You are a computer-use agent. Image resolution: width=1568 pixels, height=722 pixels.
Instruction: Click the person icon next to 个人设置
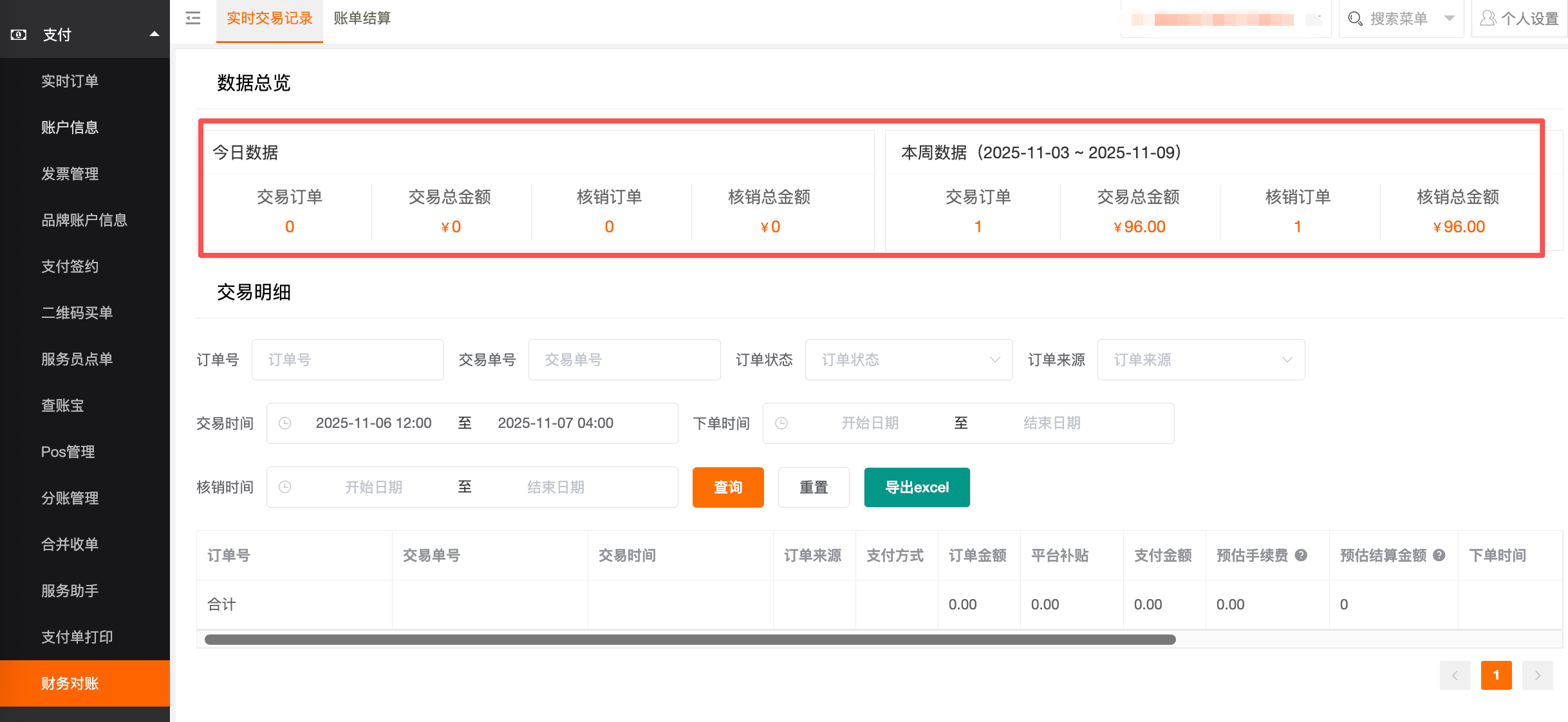pos(1488,18)
